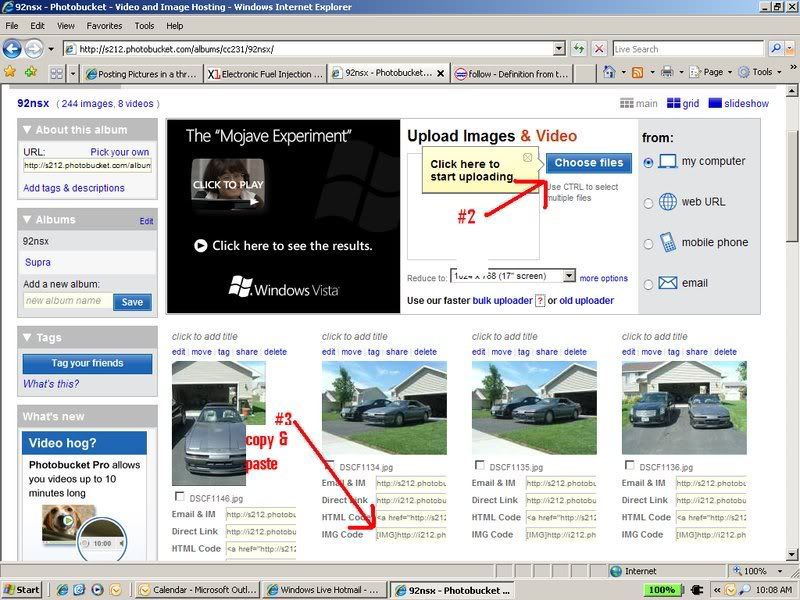The image size is (800, 600).
Task: Click the Refresh page icon
Action: point(579,49)
